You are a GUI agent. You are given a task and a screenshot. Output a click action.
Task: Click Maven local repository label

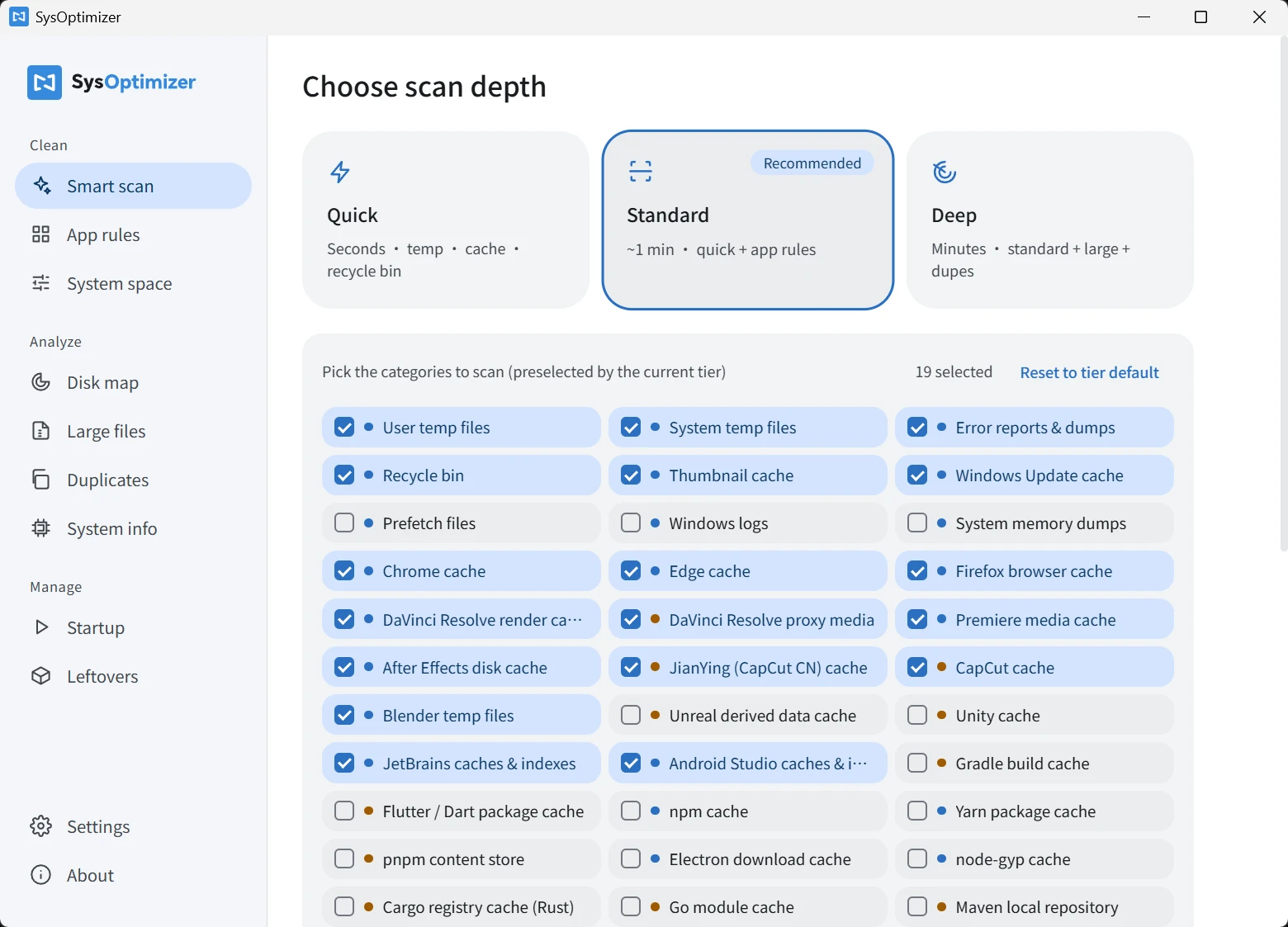point(1037,907)
